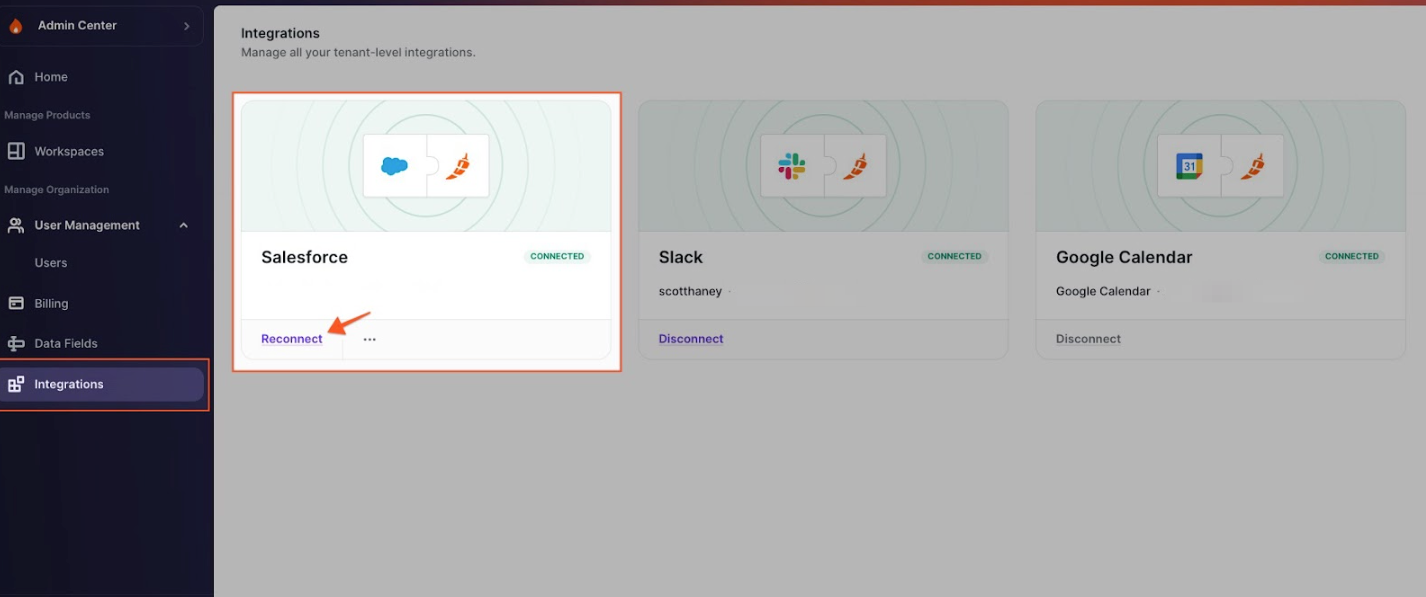Click Google Calendar CONNECTED status badge
Image resolution: width=1426 pixels, height=597 pixels.
[x=1352, y=256]
